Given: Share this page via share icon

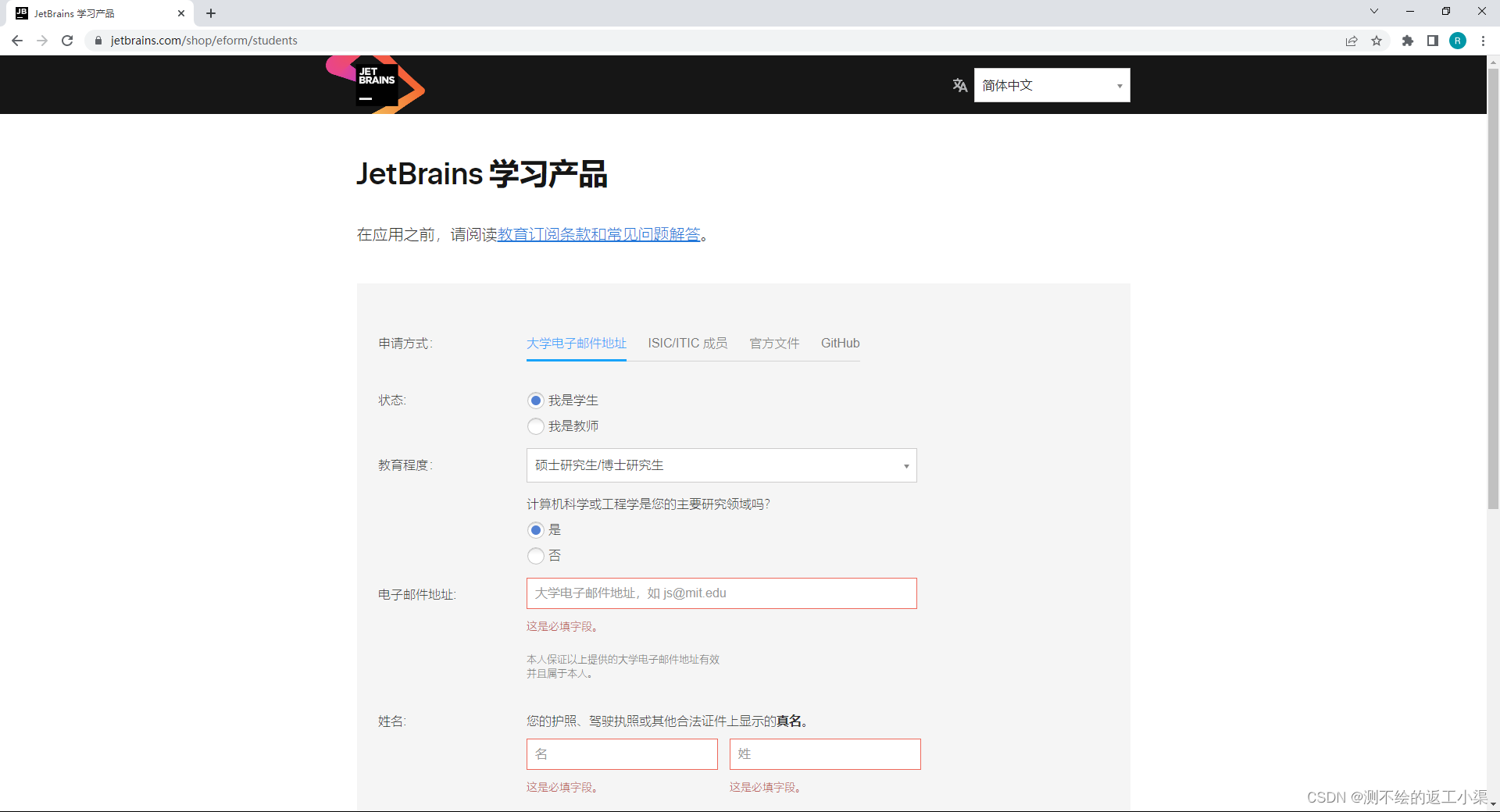Looking at the screenshot, I should coord(1352,41).
